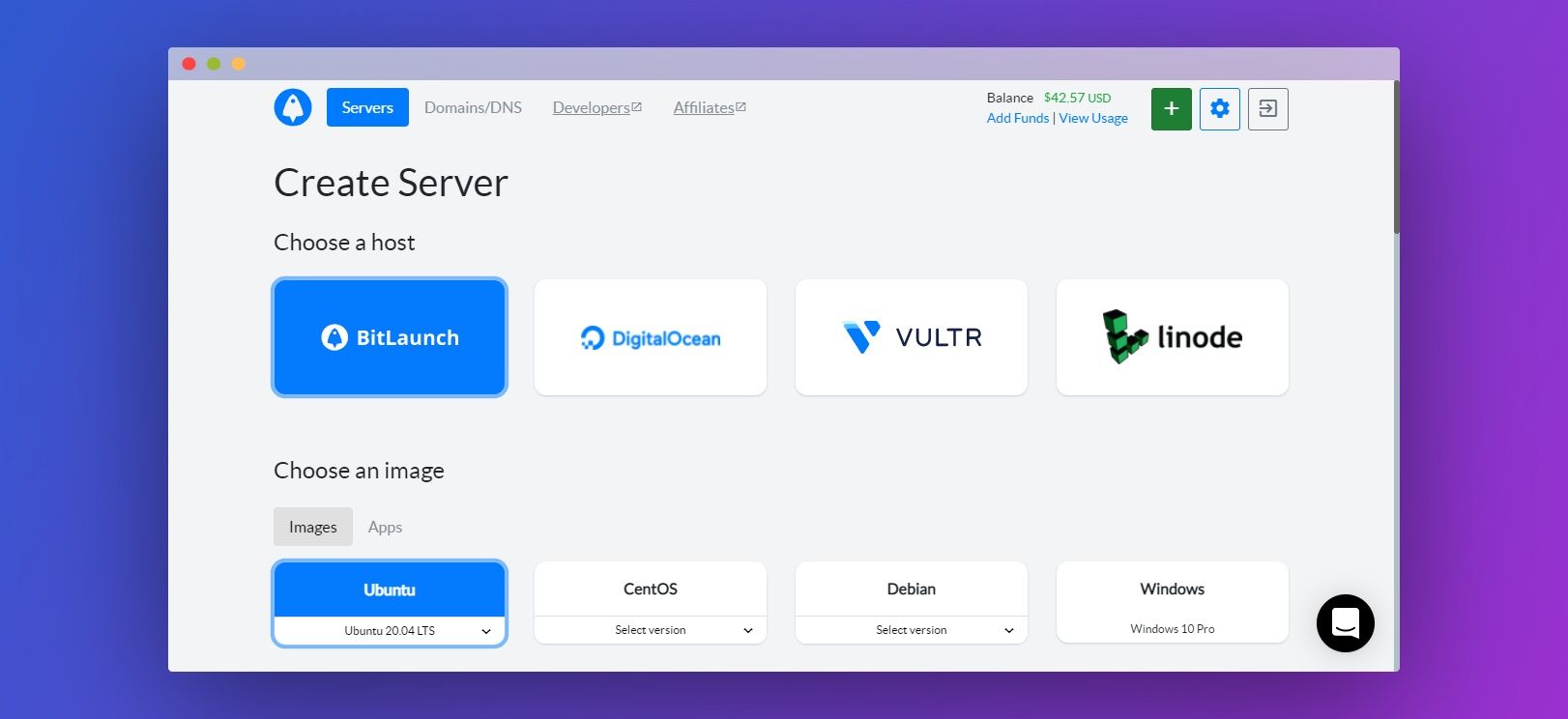The height and width of the screenshot is (719, 1568).
Task: Open the Developers link
Action: point(592,107)
